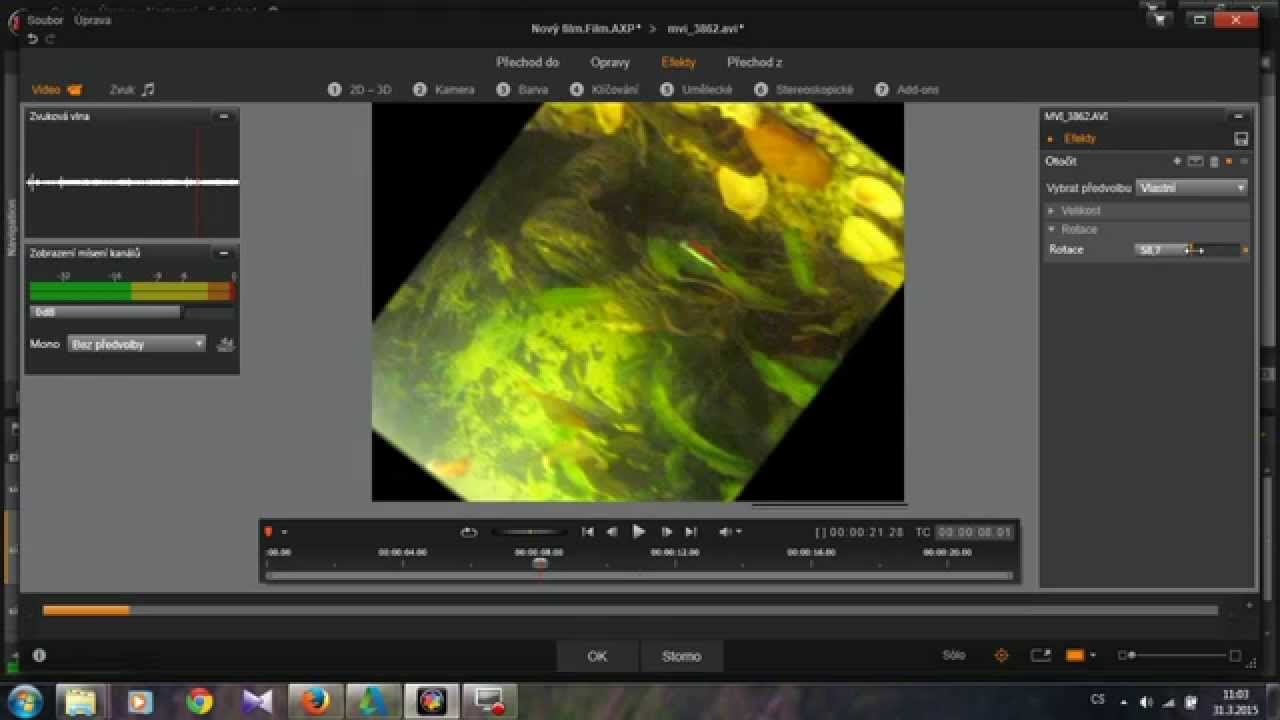The width and height of the screenshot is (1280, 720).
Task: Click the add keyframe plus icon for Otočit
Action: click(1177, 161)
